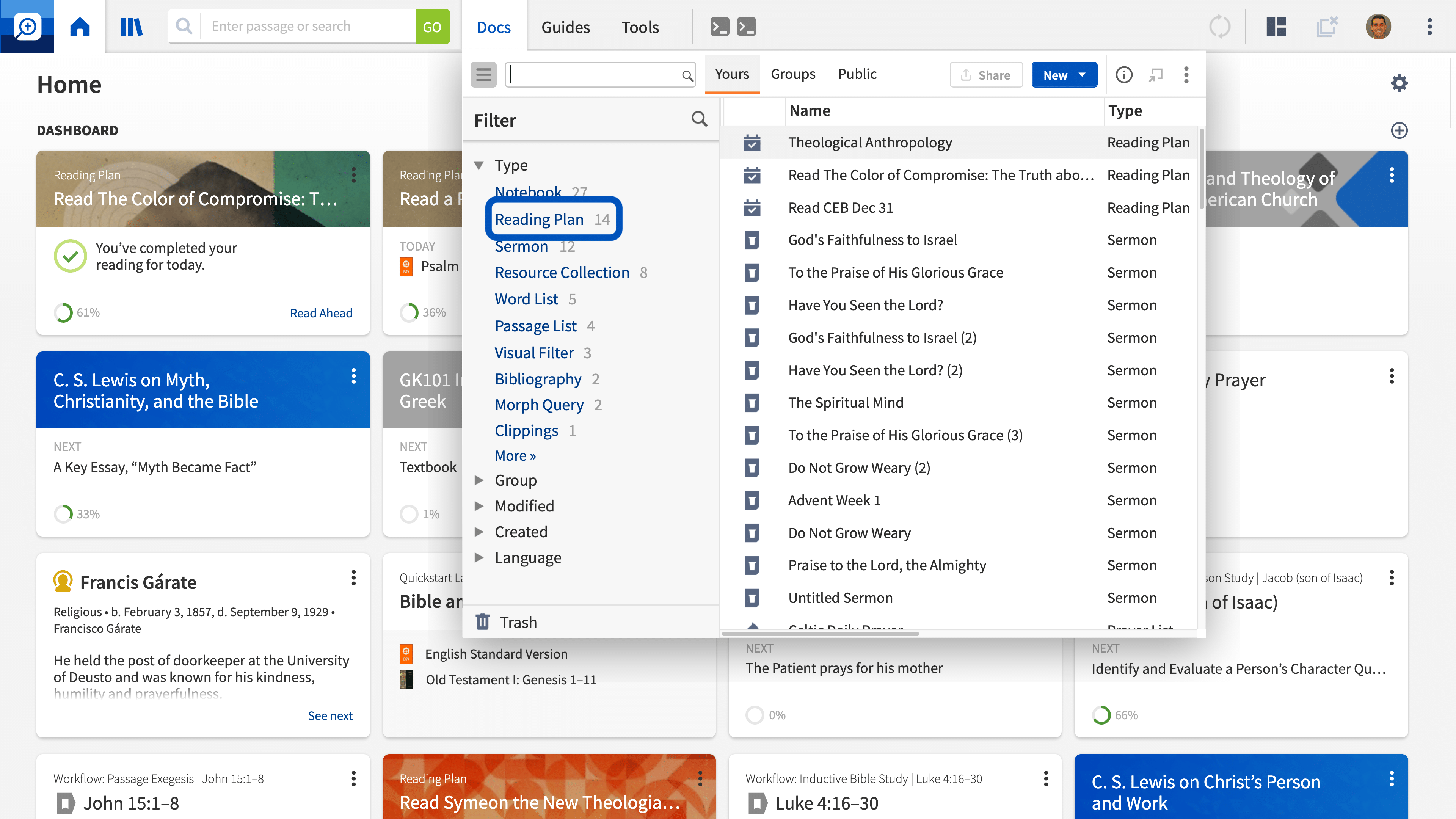Click the sync refresh icon

coord(1219,27)
